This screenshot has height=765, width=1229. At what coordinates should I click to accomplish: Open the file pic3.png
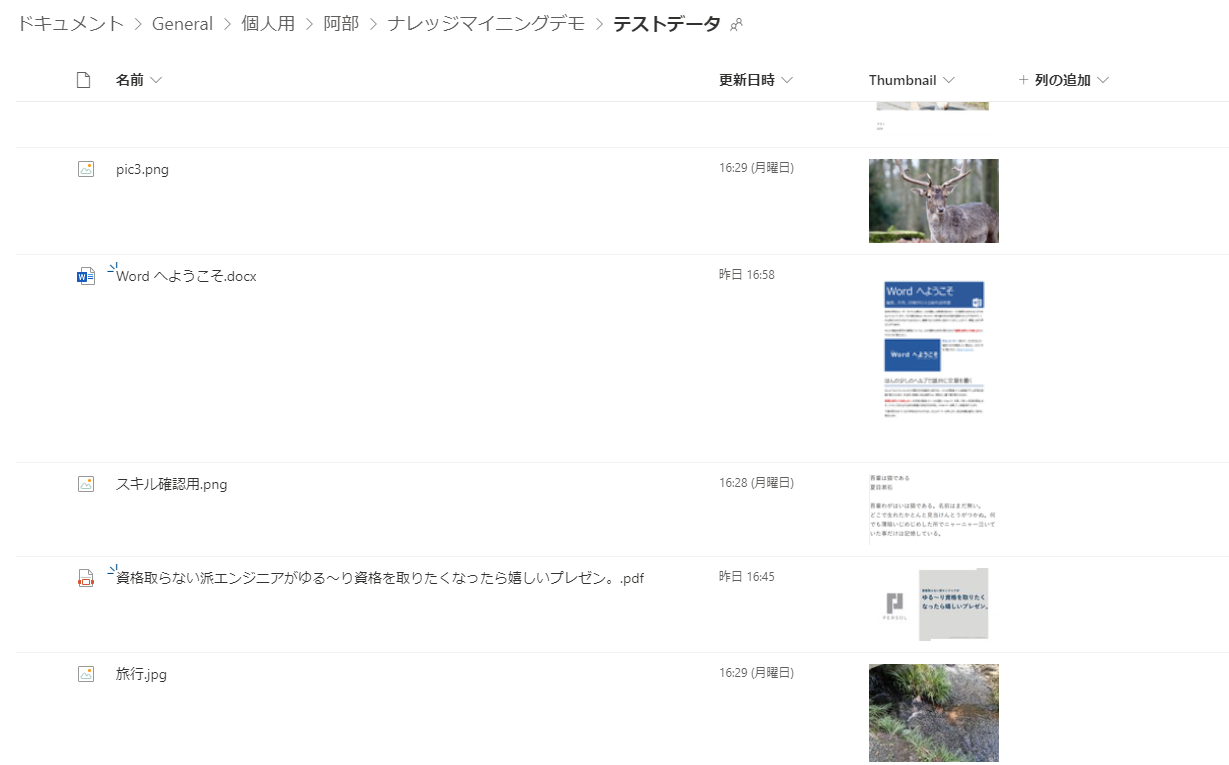coord(142,169)
